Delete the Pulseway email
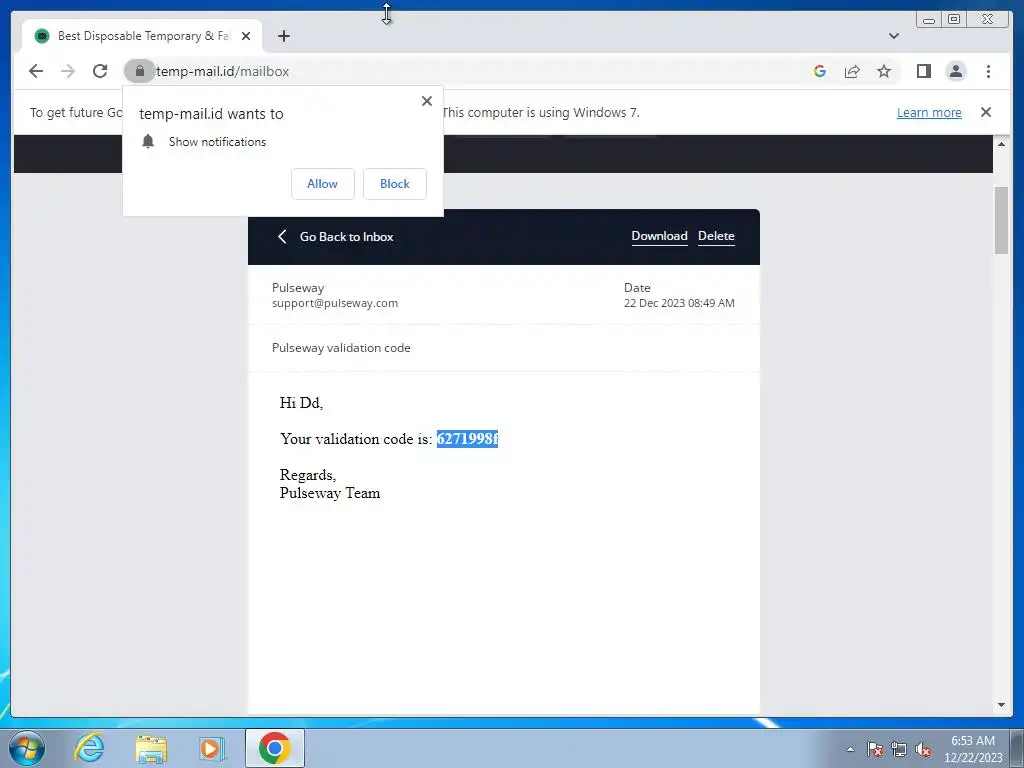Viewport: 1024px width, 768px height. coord(716,236)
